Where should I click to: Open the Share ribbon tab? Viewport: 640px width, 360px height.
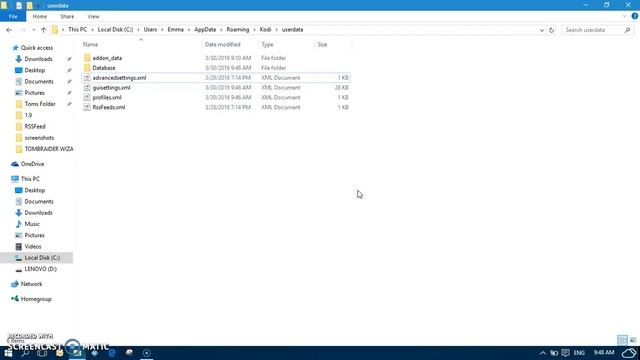67,16
